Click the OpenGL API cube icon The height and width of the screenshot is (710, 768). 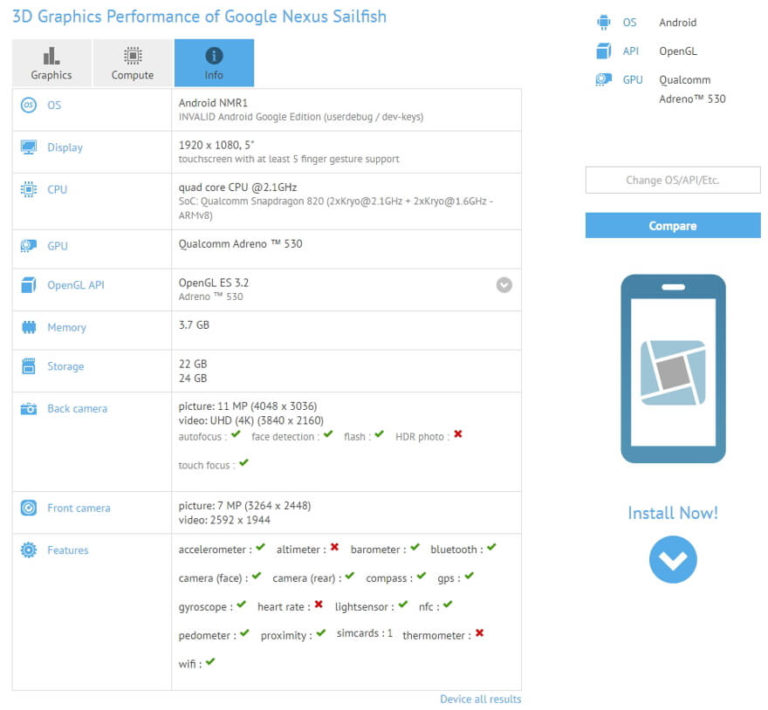(x=28, y=285)
